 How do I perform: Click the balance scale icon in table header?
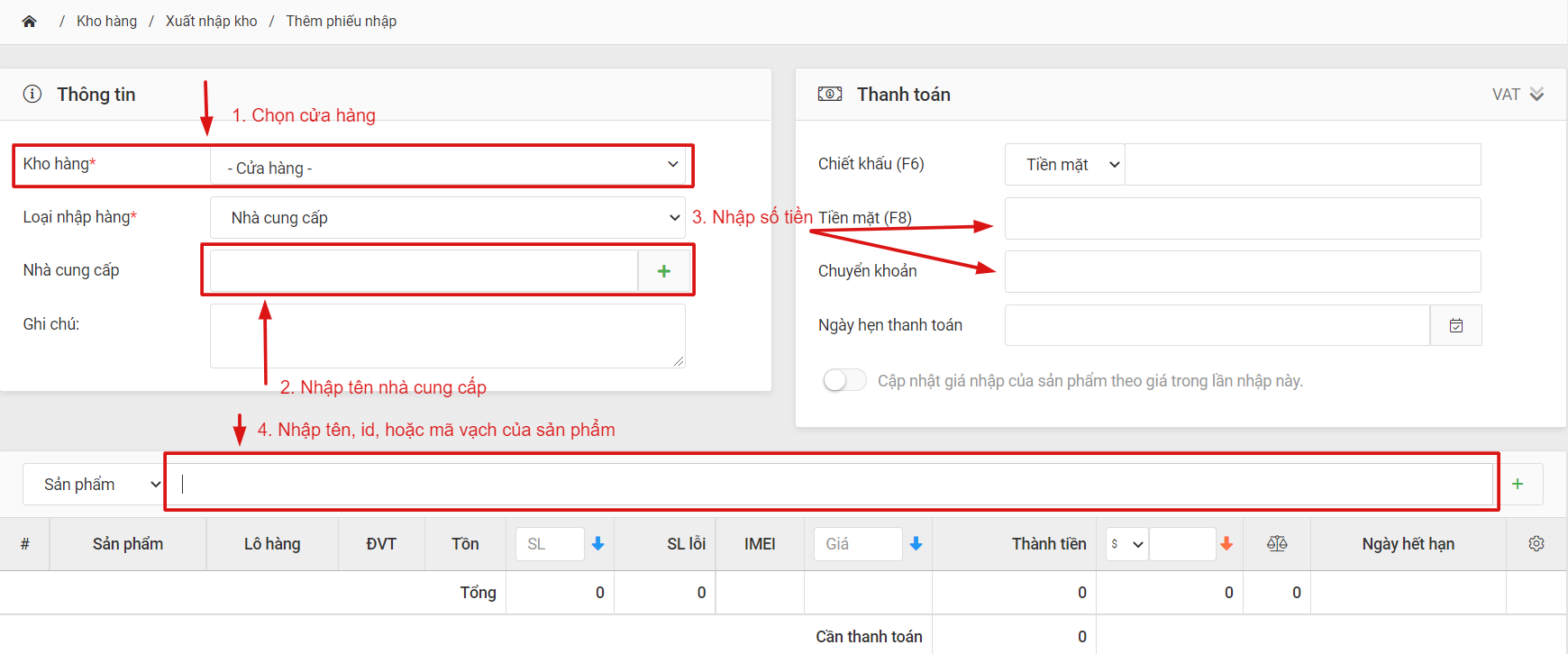click(1277, 544)
